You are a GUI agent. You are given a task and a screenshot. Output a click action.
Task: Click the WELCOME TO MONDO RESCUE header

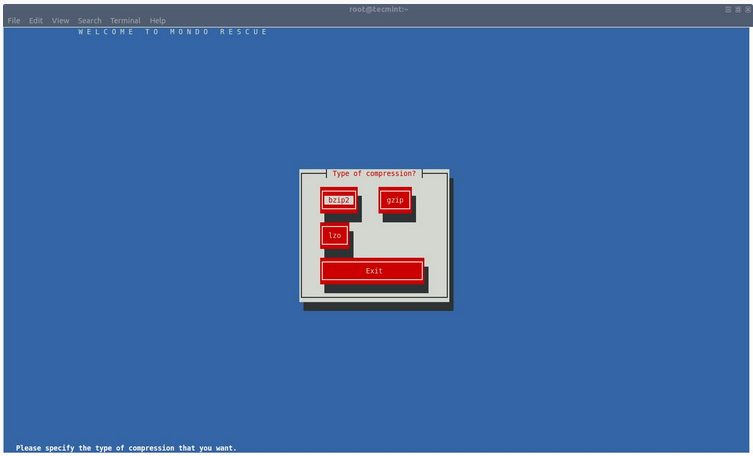pyautogui.click(x=173, y=32)
